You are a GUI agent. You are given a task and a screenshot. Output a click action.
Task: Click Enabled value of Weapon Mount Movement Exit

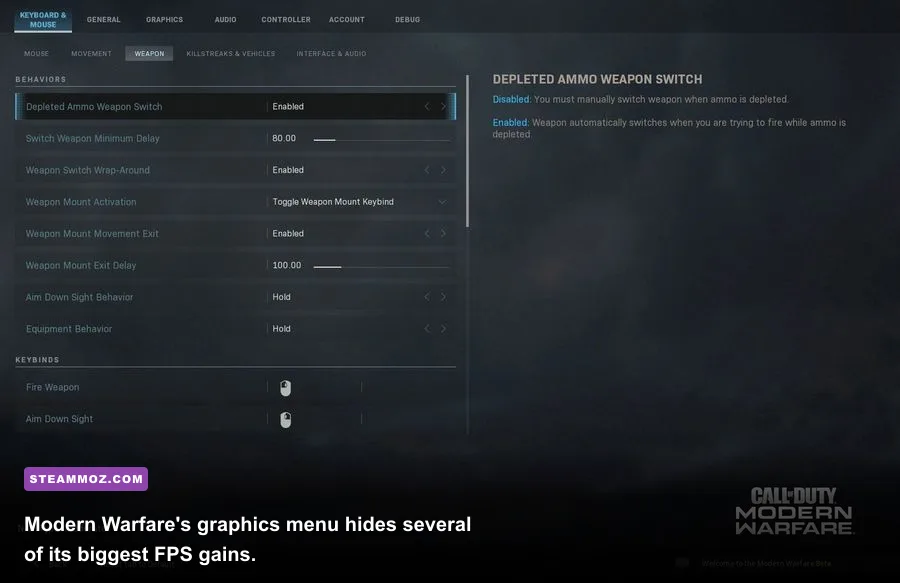[288, 234]
